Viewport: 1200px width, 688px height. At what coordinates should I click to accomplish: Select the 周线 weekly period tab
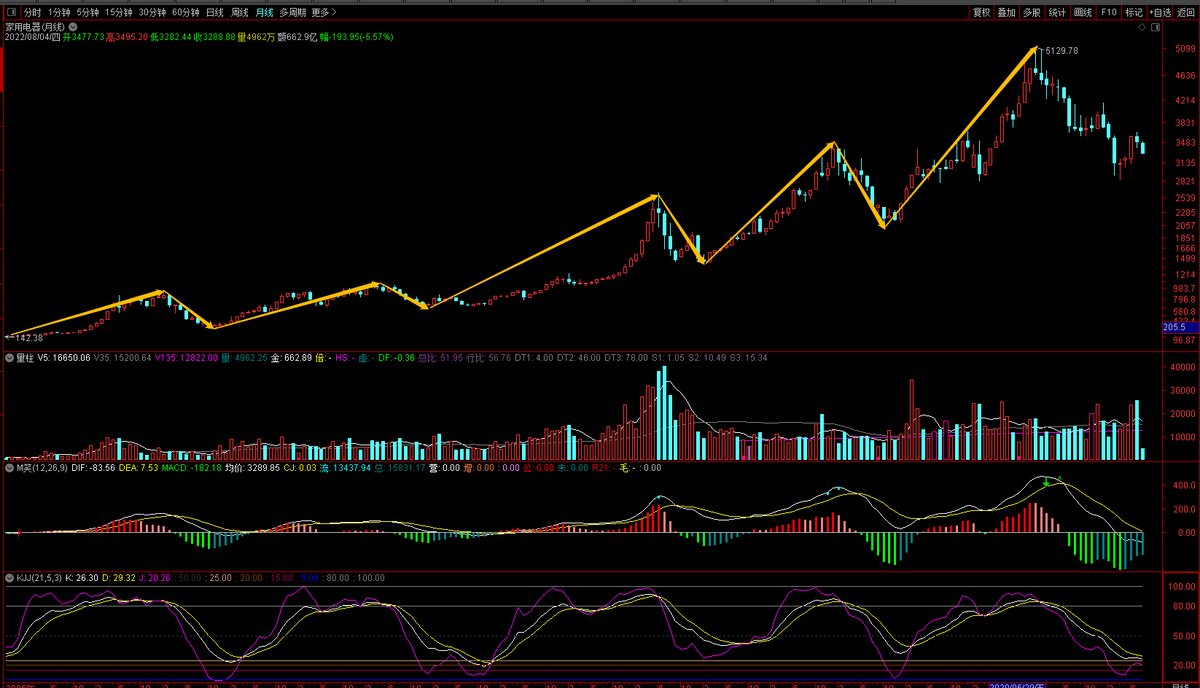point(240,12)
